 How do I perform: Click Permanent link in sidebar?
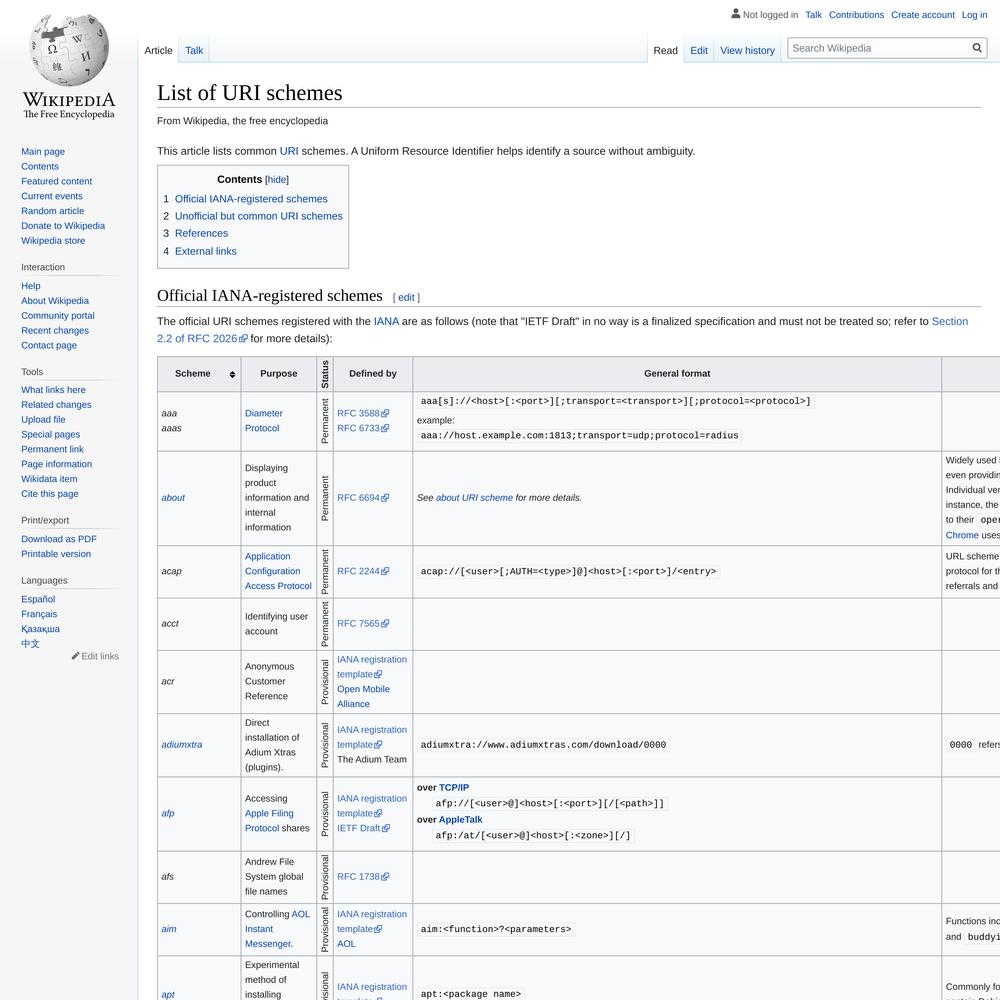(52, 449)
